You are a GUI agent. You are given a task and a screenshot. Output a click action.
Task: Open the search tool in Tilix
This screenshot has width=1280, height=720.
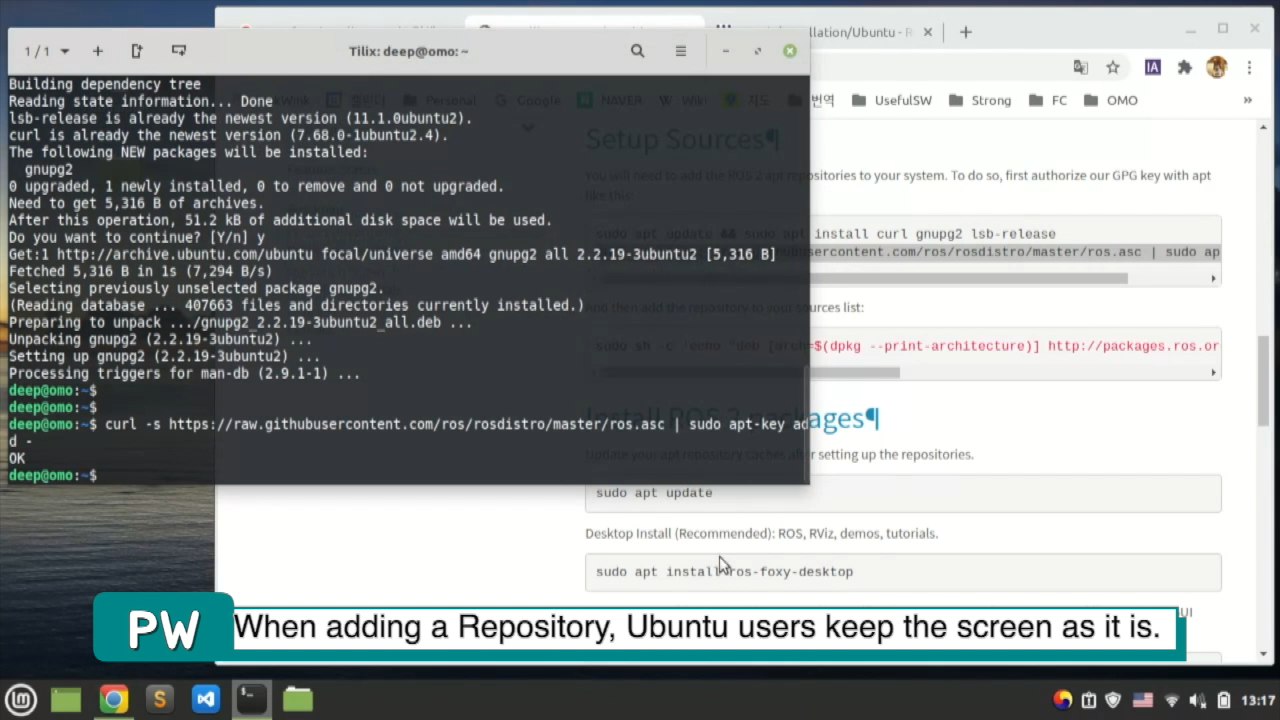coord(637,51)
